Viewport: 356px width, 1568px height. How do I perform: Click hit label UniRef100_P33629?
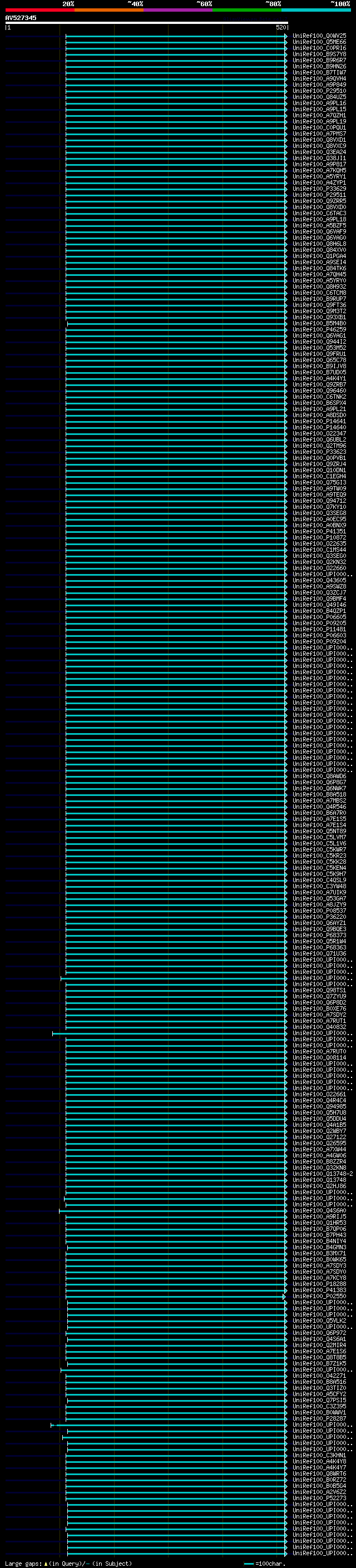[319, 189]
